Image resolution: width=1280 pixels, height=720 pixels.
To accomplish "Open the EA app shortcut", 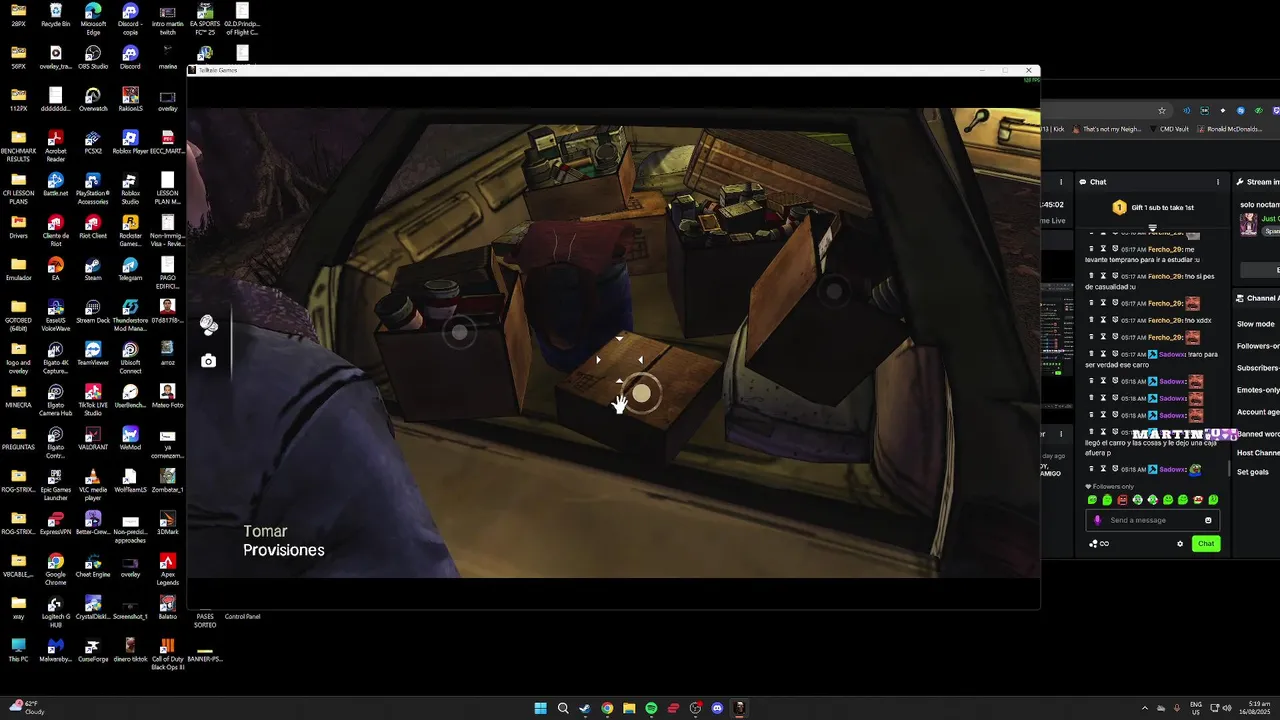I will (x=55, y=268).
